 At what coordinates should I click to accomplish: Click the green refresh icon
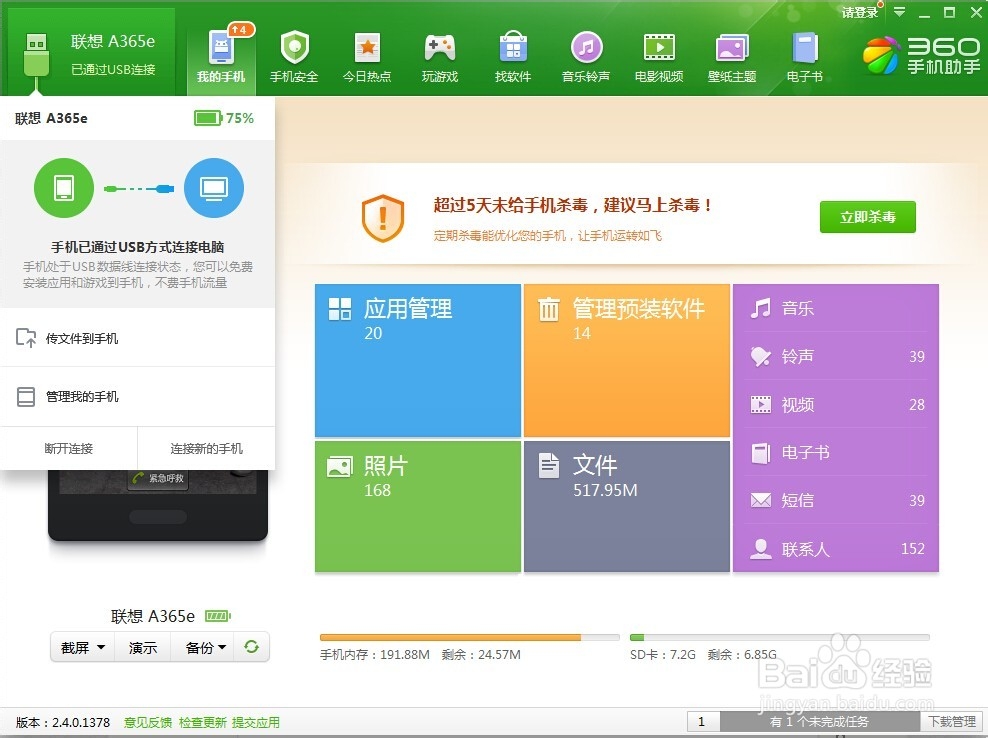tap(251, 647)
